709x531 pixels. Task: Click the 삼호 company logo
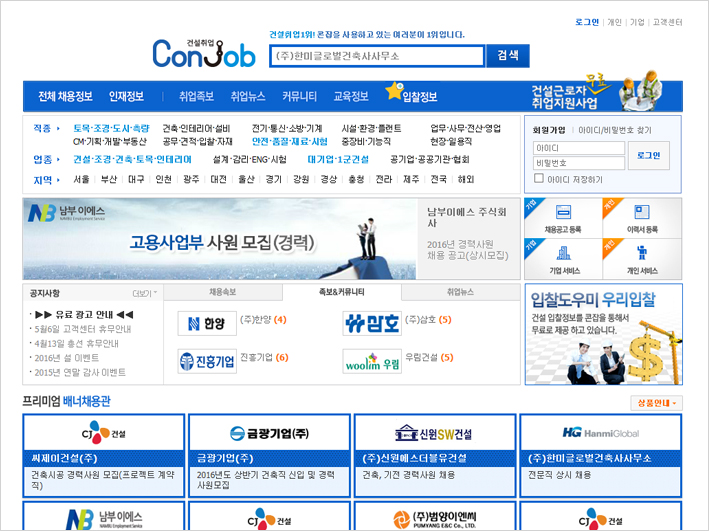(x=372, y=323)
